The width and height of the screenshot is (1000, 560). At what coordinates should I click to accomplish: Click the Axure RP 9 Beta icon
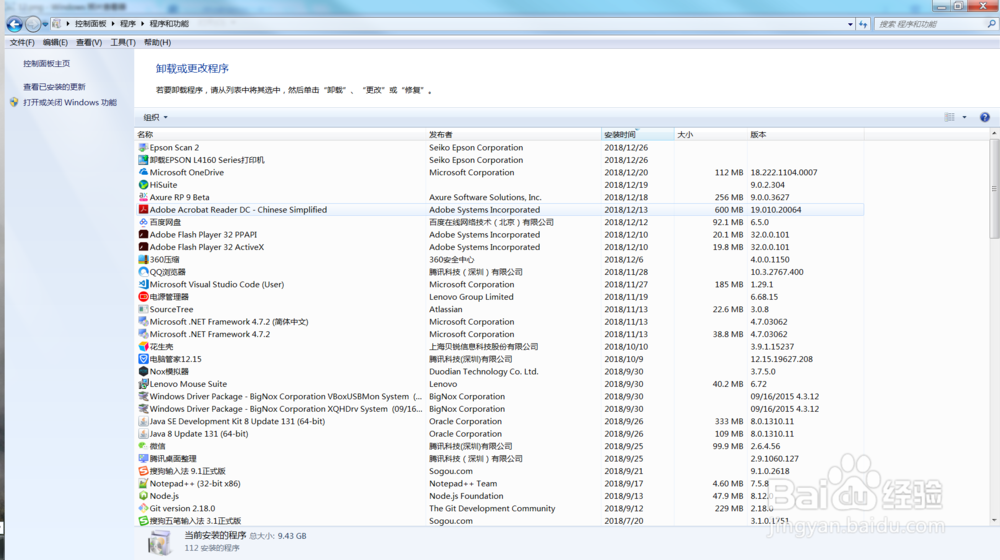[143, 197]
